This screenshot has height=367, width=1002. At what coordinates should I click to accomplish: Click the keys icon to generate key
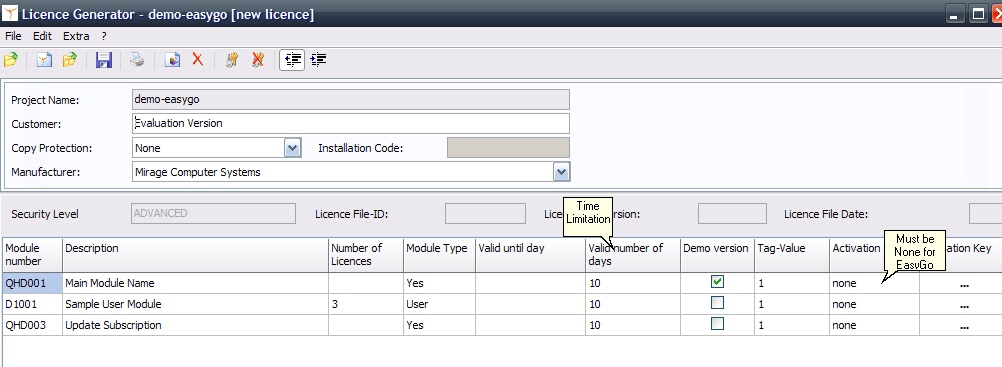coord(232,60)
